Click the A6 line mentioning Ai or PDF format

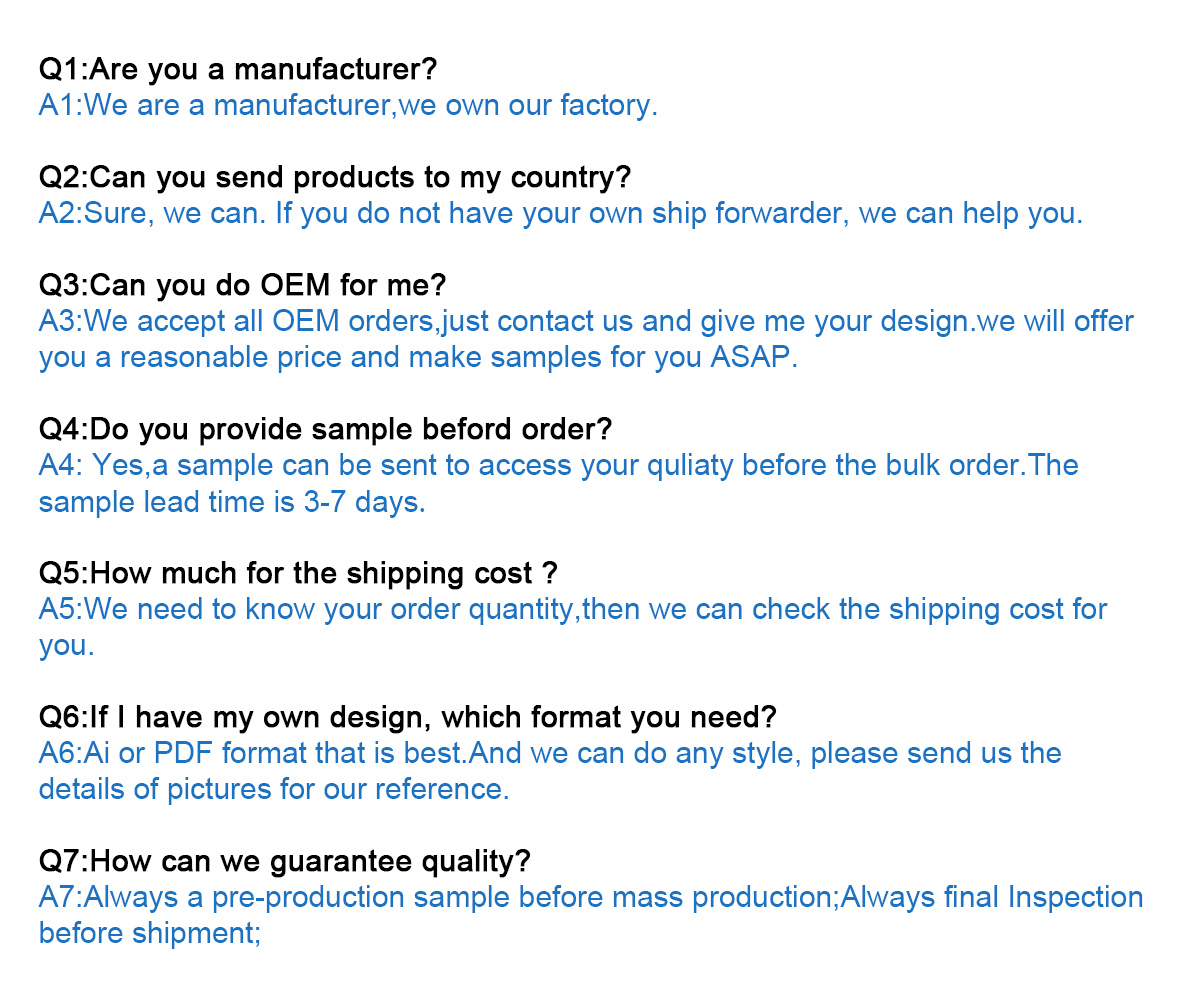click(550, 753)
